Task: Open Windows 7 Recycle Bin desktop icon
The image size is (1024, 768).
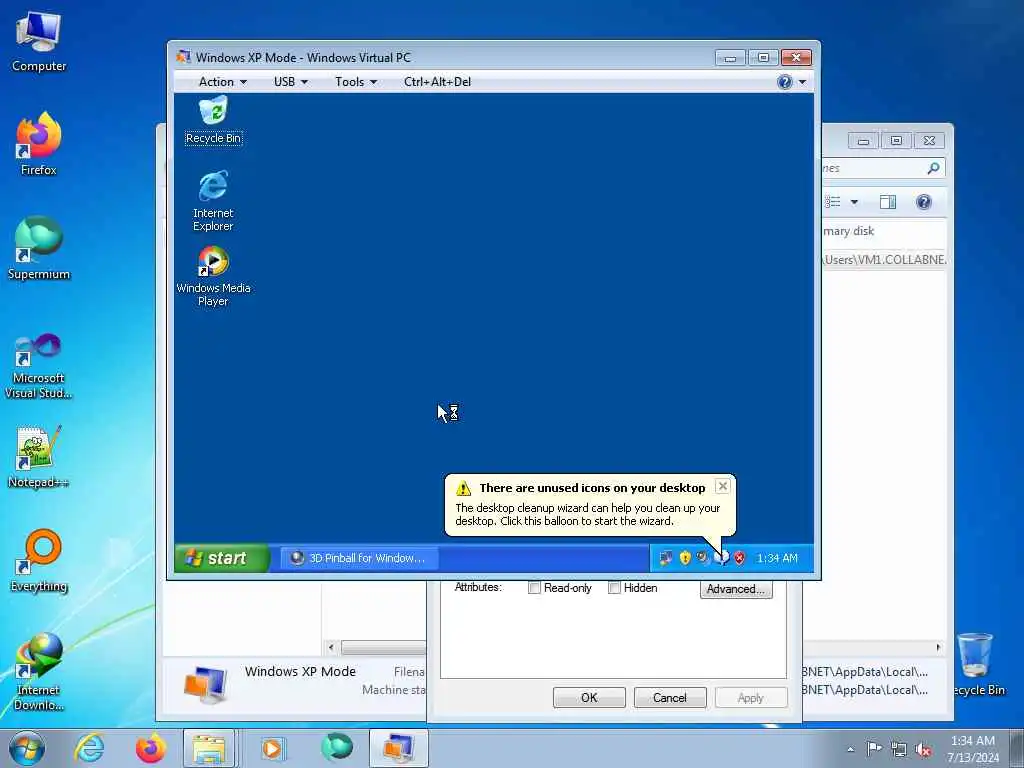Action: click(x=976, y=665)
